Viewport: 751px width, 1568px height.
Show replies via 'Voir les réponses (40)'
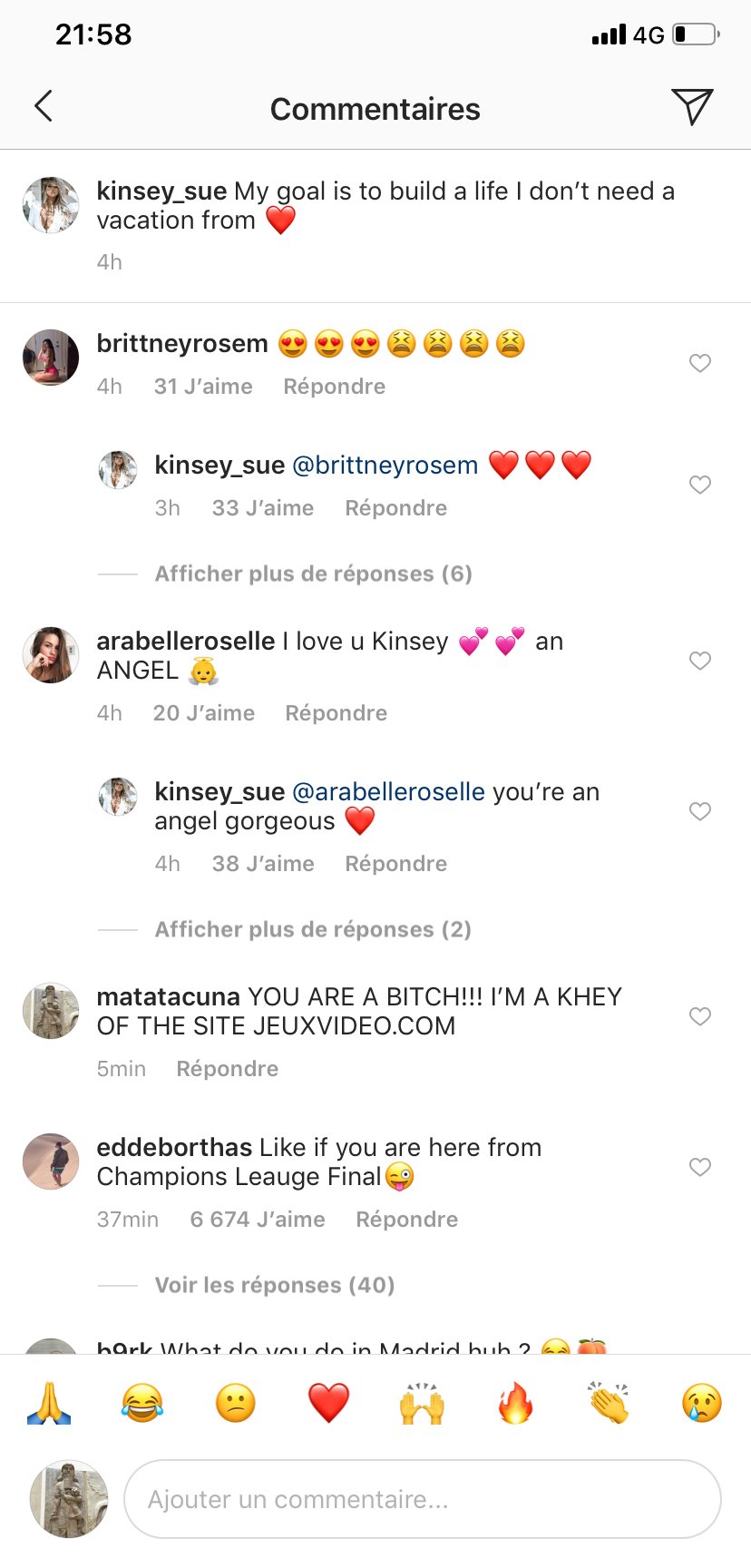pyautogui.click(x=274, y=1285)
